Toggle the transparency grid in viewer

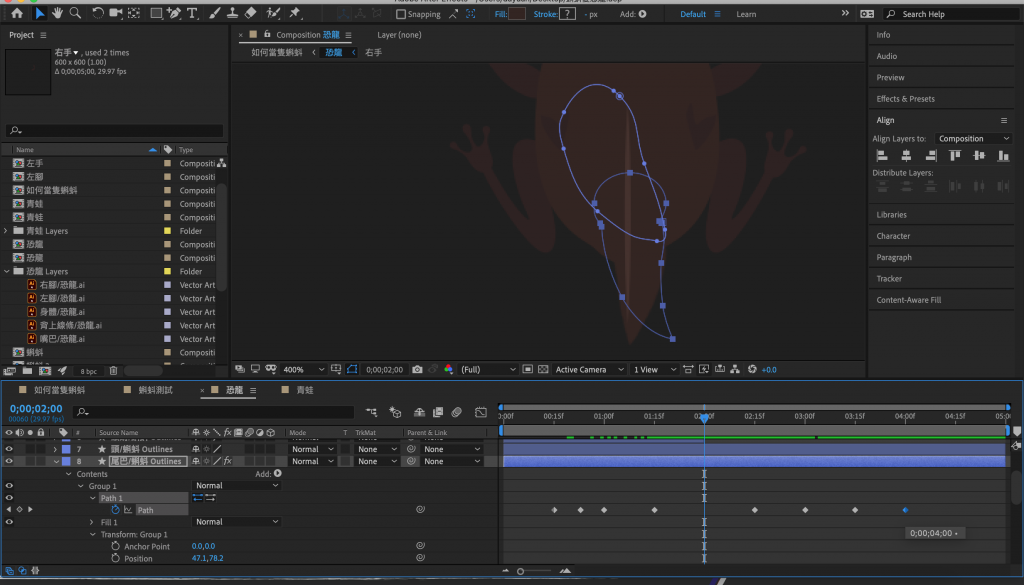tap(543, 370)
